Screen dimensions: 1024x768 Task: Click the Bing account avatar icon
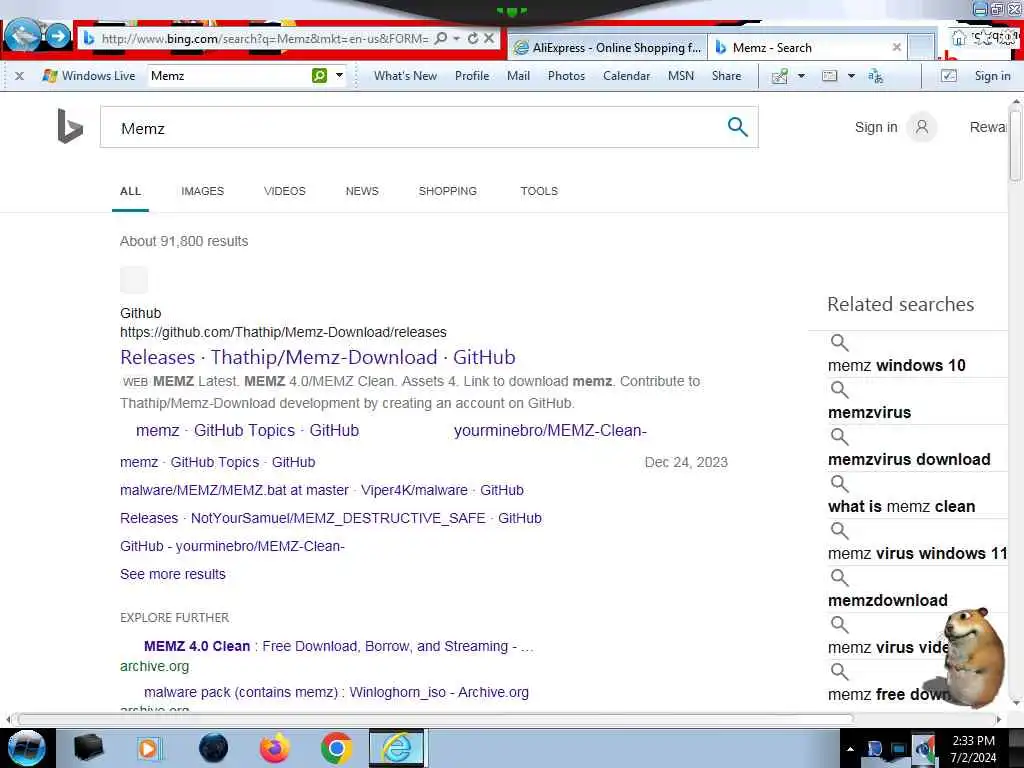[x=921, y=127]
